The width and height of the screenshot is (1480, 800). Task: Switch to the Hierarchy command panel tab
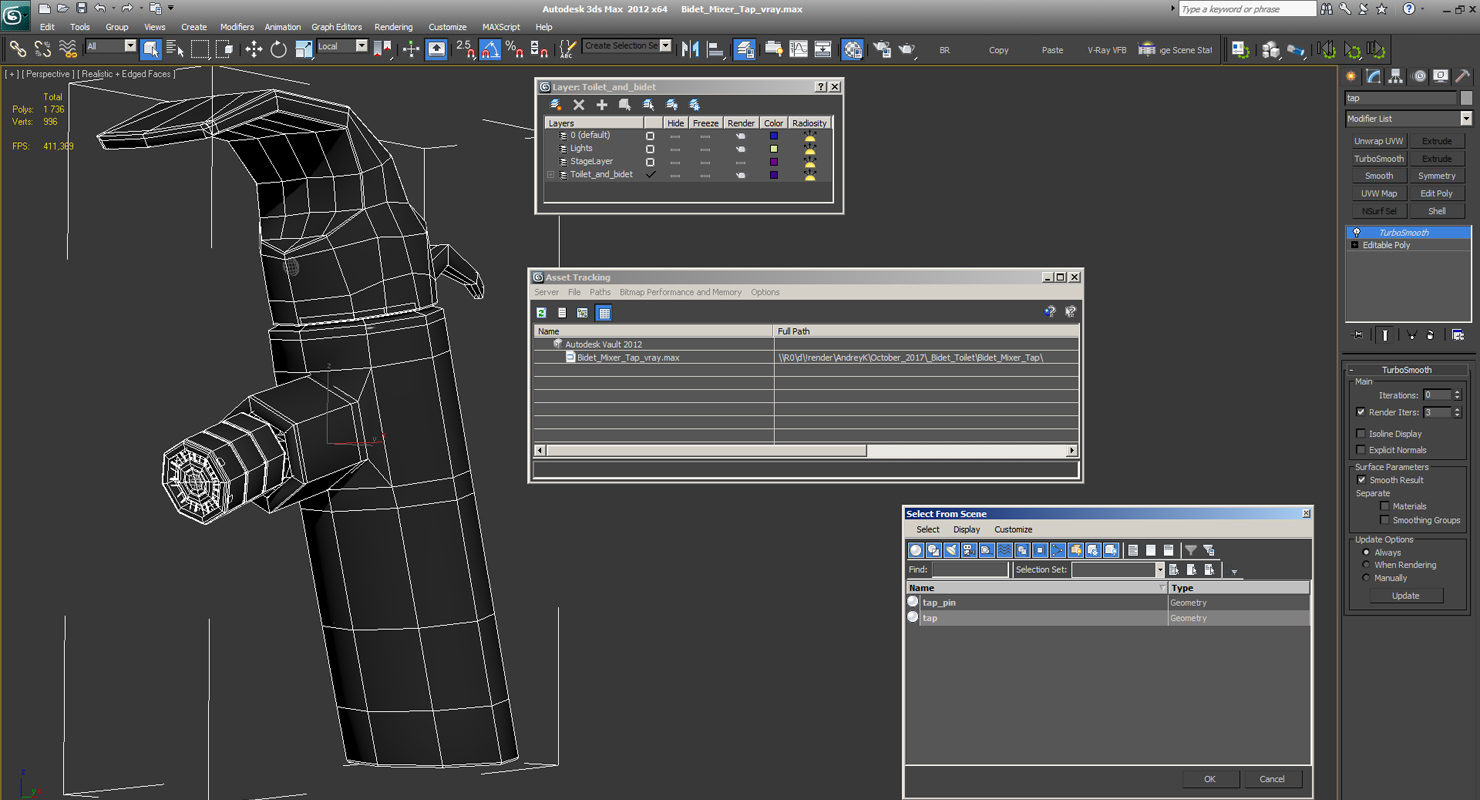coord(1396,76)
